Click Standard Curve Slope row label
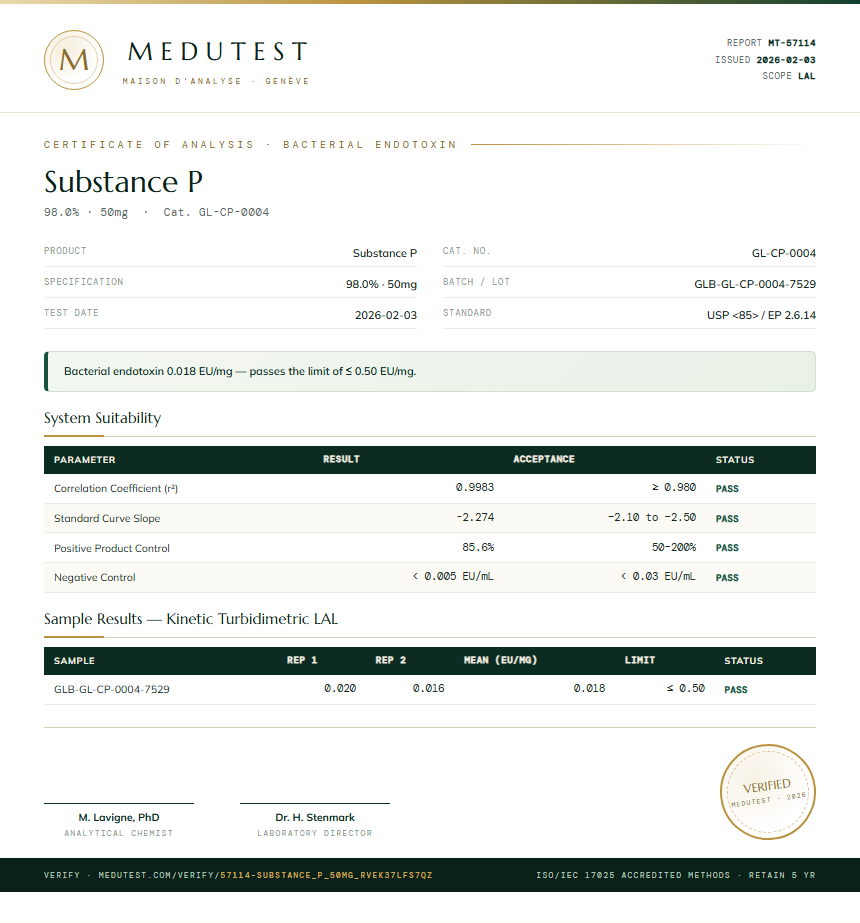The width and height of the screenshot is (860, 923). [x=107, y=519]
